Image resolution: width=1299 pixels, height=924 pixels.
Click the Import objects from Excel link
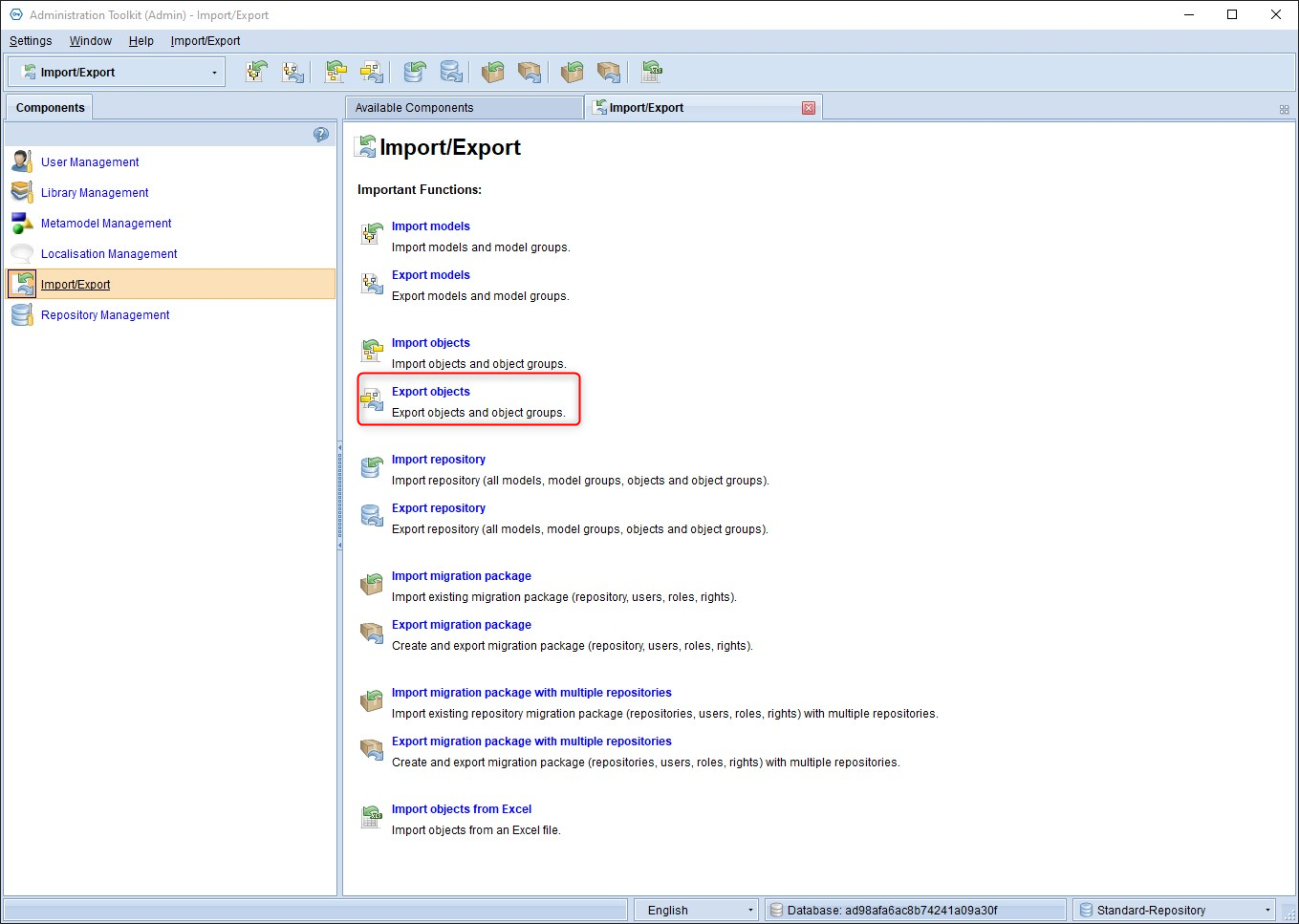[x=462, y=809]
